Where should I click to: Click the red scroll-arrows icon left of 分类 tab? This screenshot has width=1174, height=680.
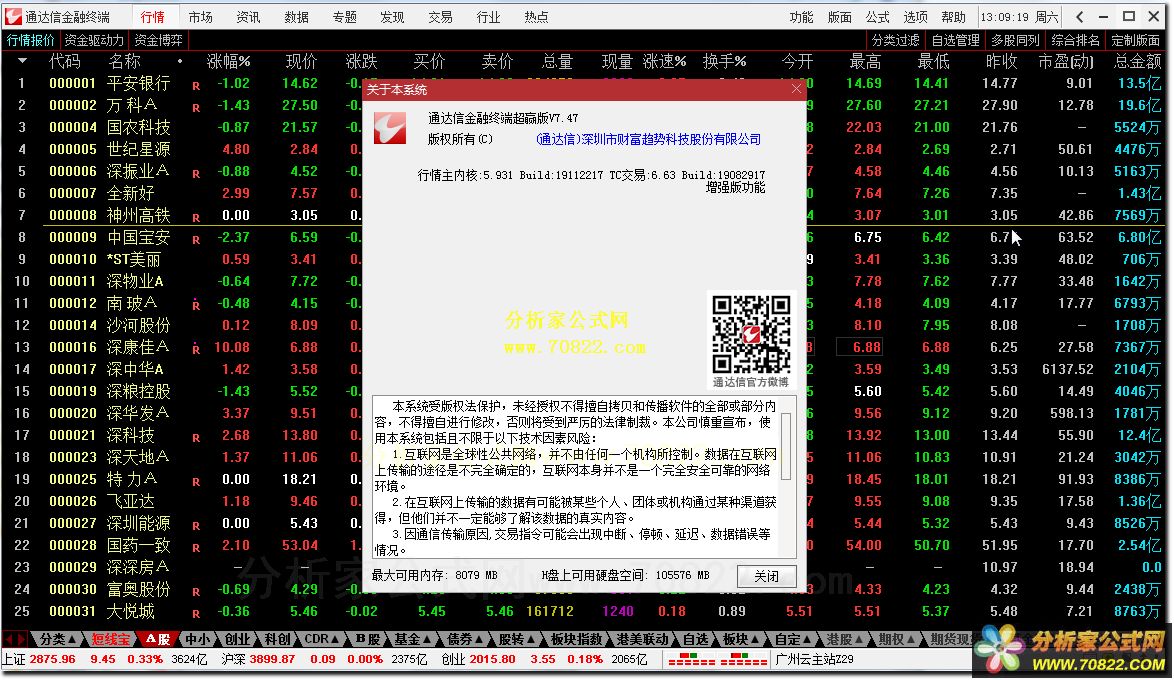pyautogui.click(x=15, y=639)
